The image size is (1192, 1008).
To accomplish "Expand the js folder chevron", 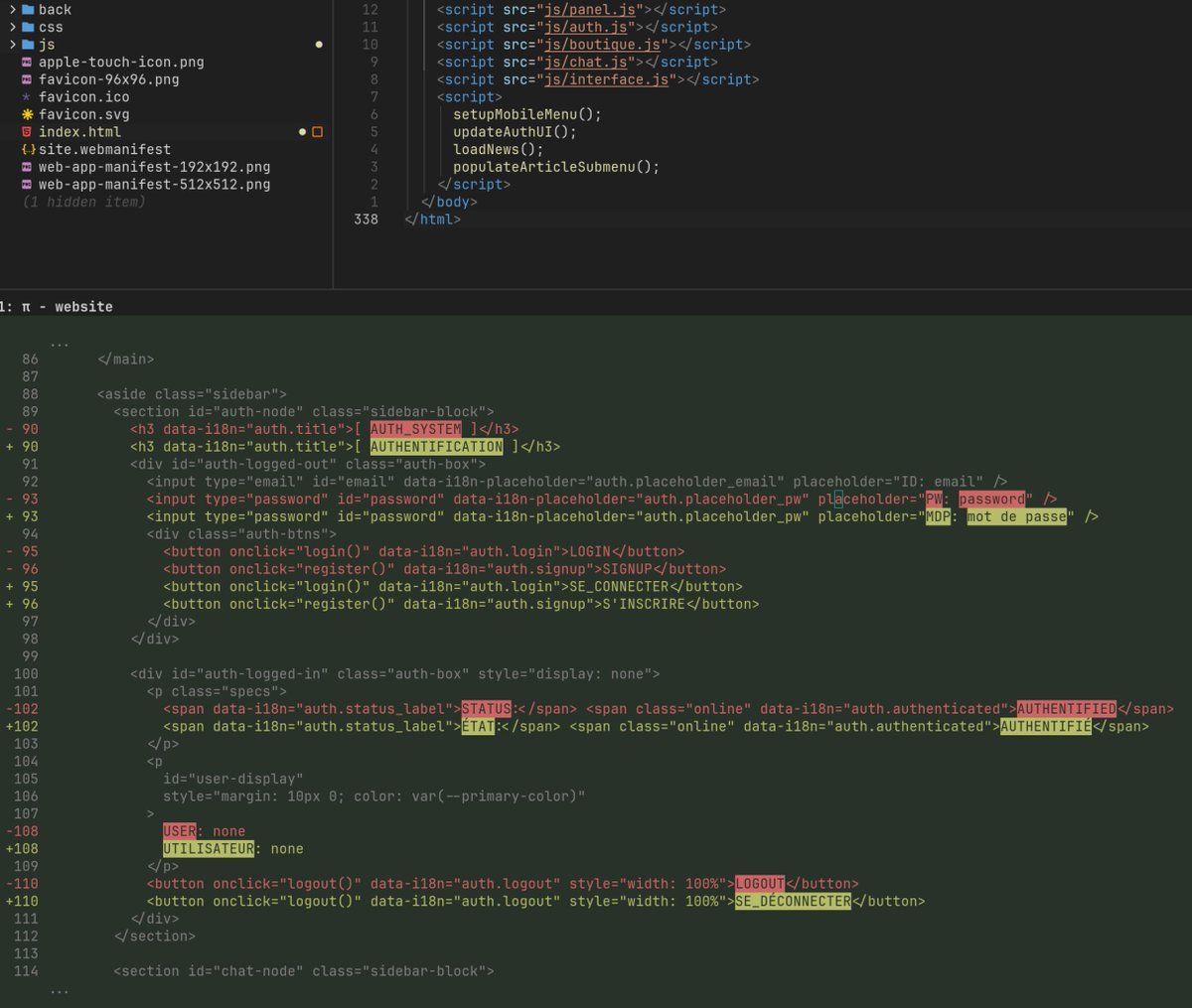I will 13,45.
